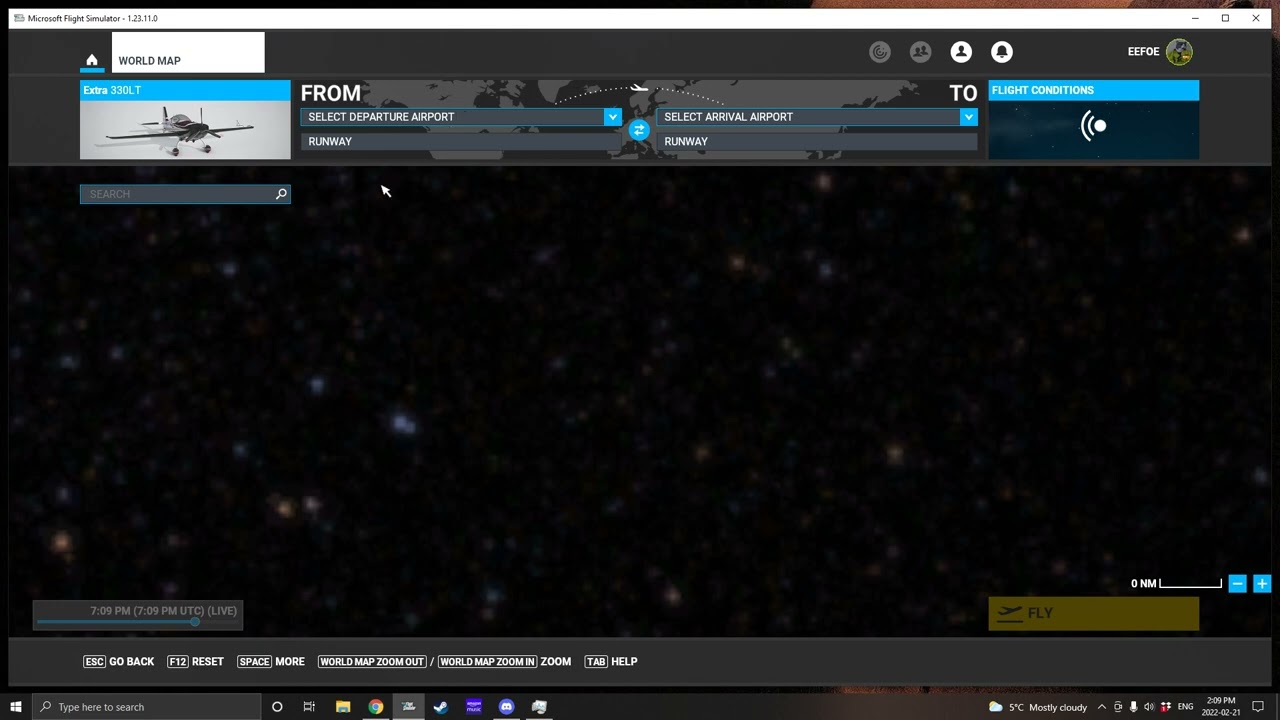Click the EEFOE username label

(x=1143, y=52)
